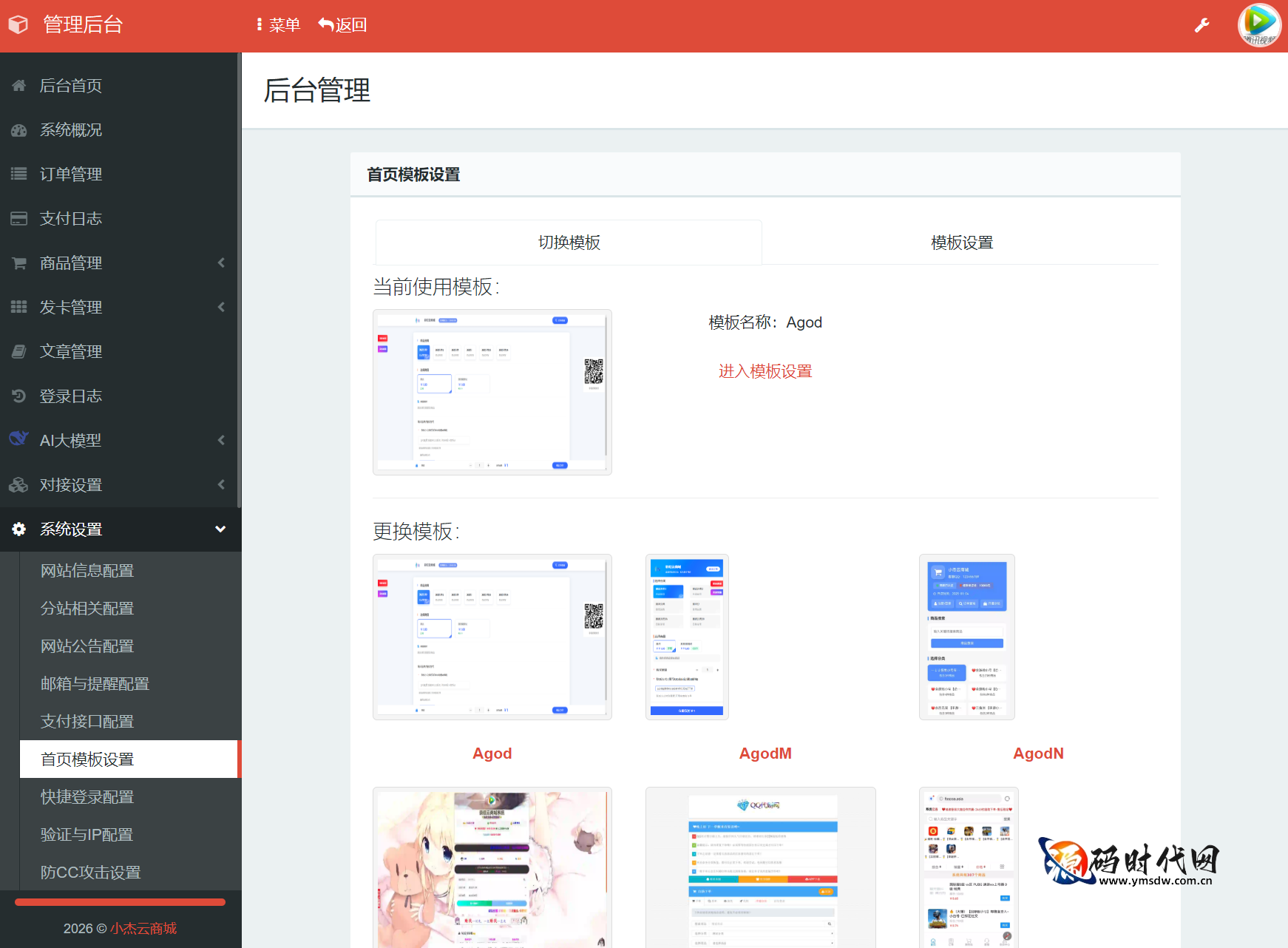
Task: Collapse the 系统设置 menu chevron
Action: tap(220, 529)
